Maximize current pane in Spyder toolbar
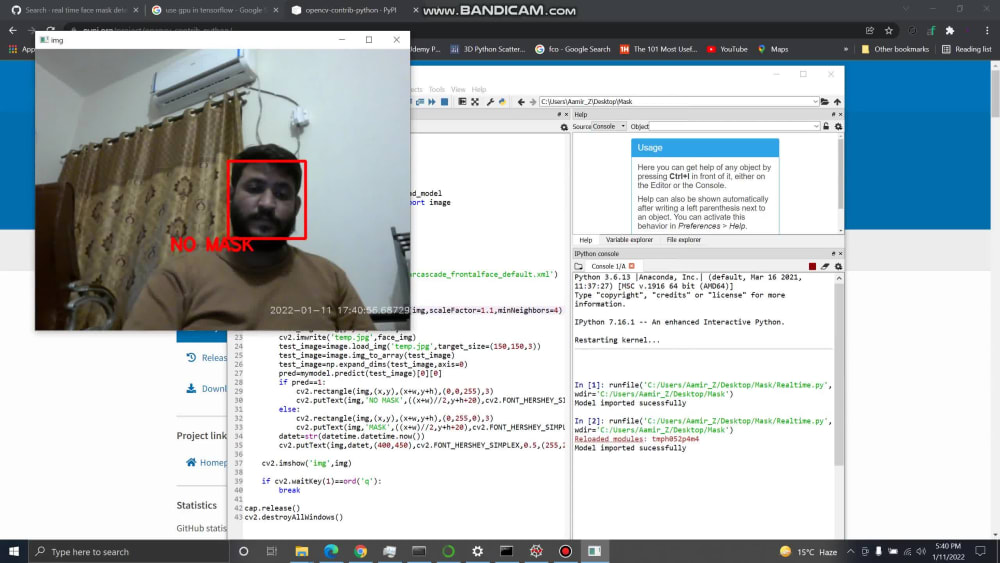The height and width of the screenshot is (563, 1000). click(x=462, y=101)
